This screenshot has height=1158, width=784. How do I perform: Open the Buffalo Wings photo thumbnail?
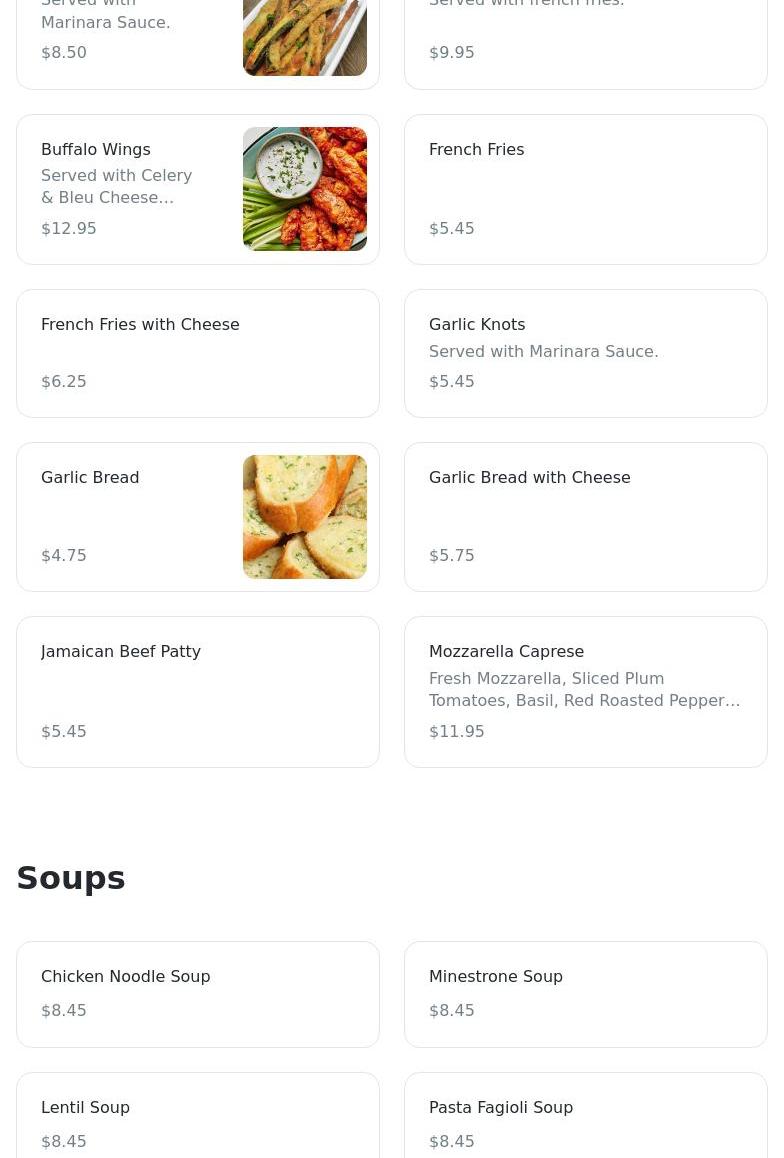(304, 189)
